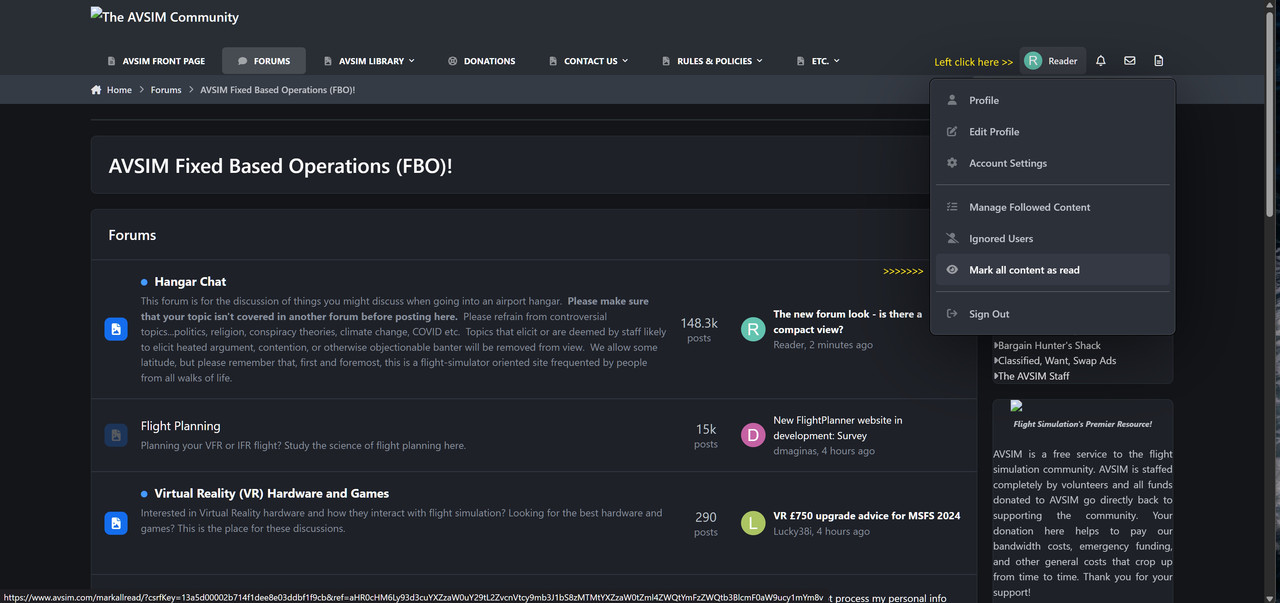Click Forums in the breadcrumb
This screenshot has width=1280, height=603.
166,90
